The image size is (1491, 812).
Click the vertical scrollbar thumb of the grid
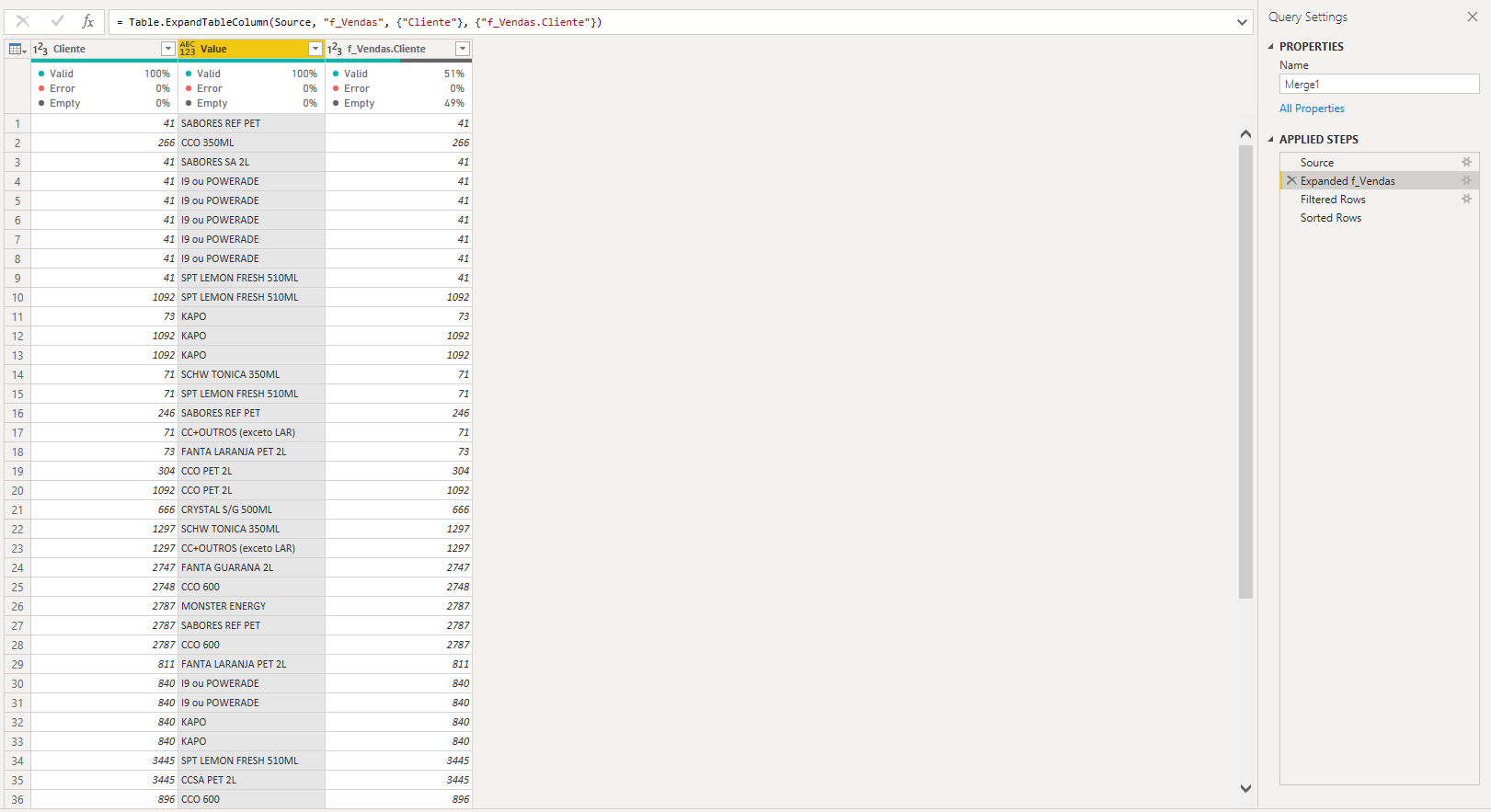1245,372
